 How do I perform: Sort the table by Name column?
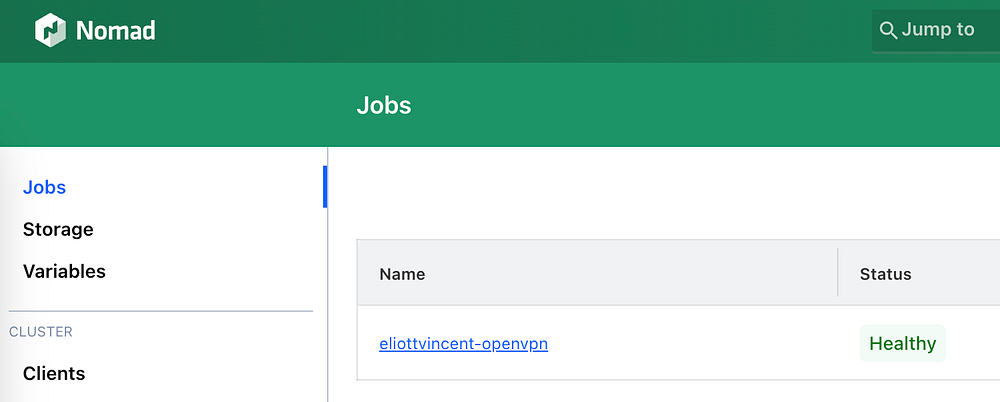pos(402,273)
